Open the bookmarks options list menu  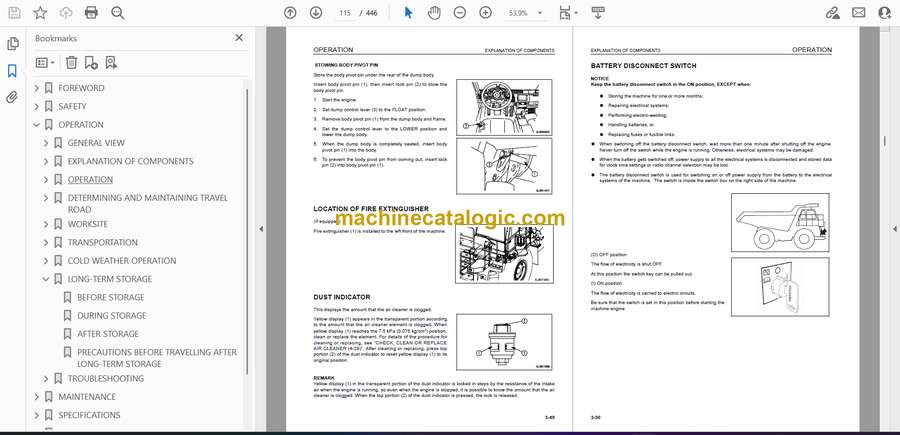click(45, 63)
